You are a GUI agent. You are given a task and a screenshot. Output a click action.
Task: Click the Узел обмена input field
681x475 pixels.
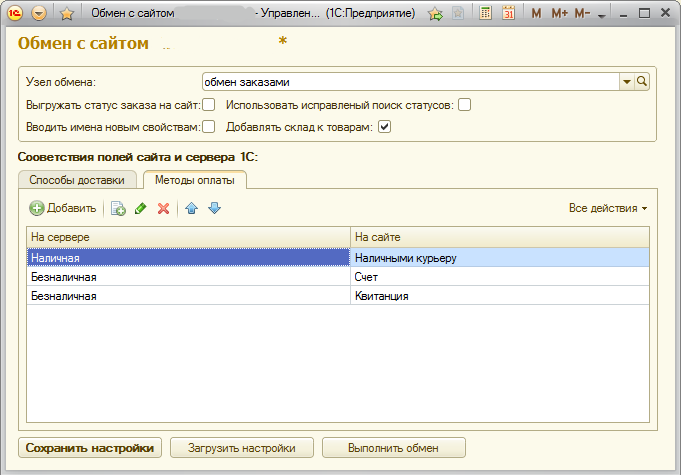[410, 82]
